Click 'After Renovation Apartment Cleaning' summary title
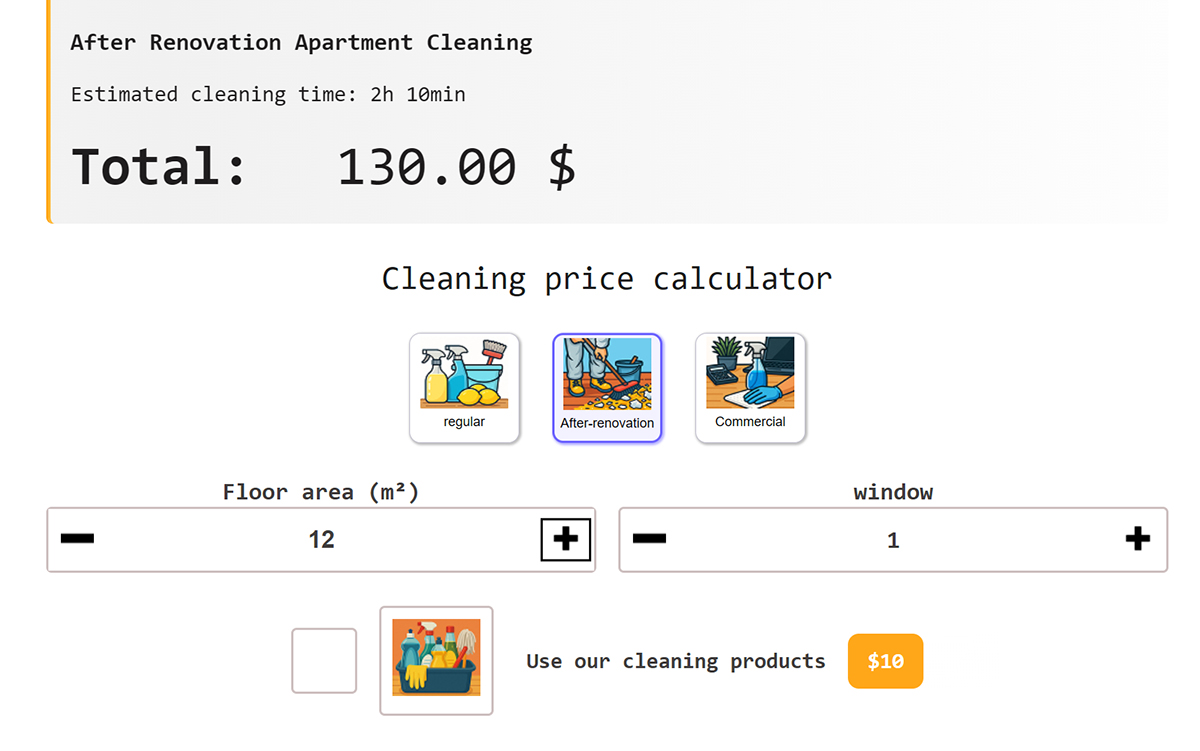 click(x=301, y=43)
